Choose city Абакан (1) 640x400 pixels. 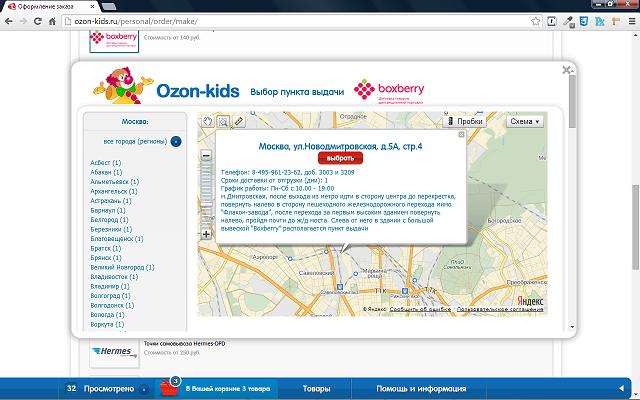pos(106,172)
